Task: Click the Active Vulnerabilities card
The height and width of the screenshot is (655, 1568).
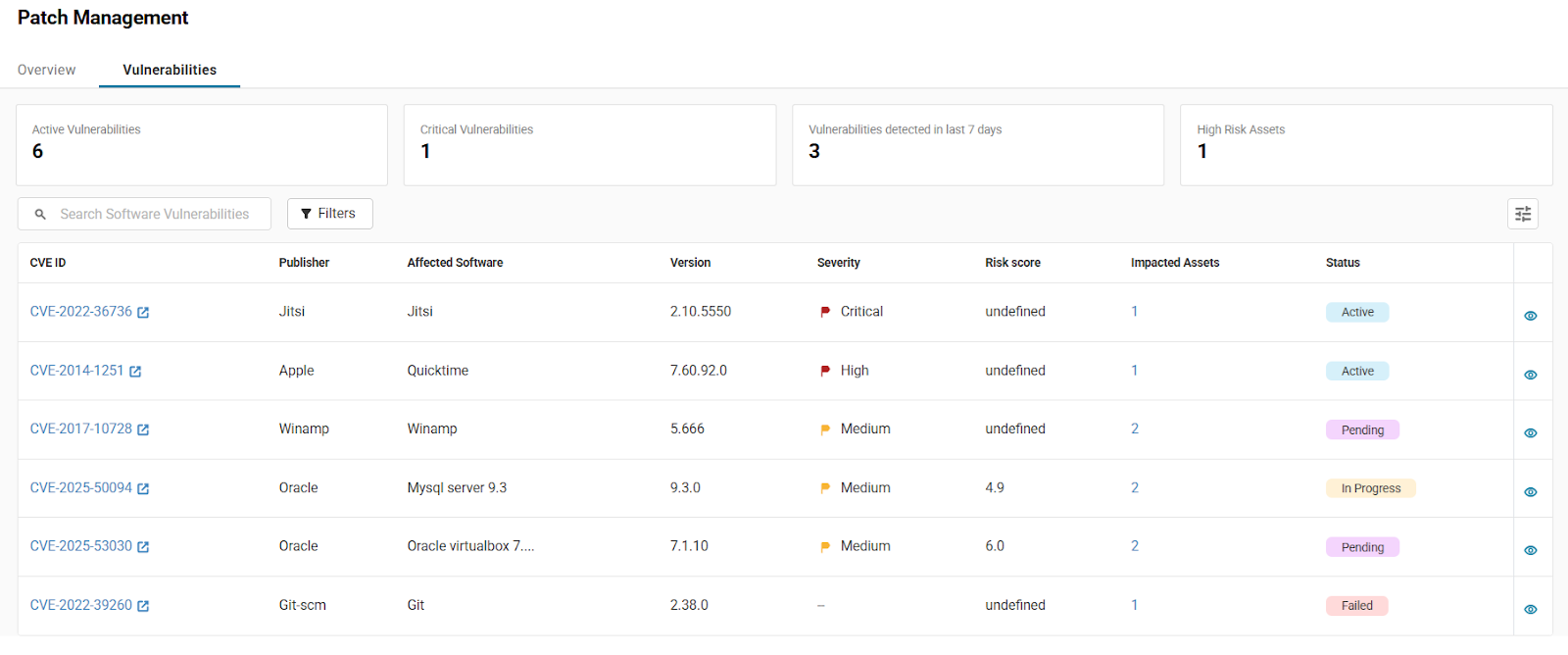Action: [202, 145]
